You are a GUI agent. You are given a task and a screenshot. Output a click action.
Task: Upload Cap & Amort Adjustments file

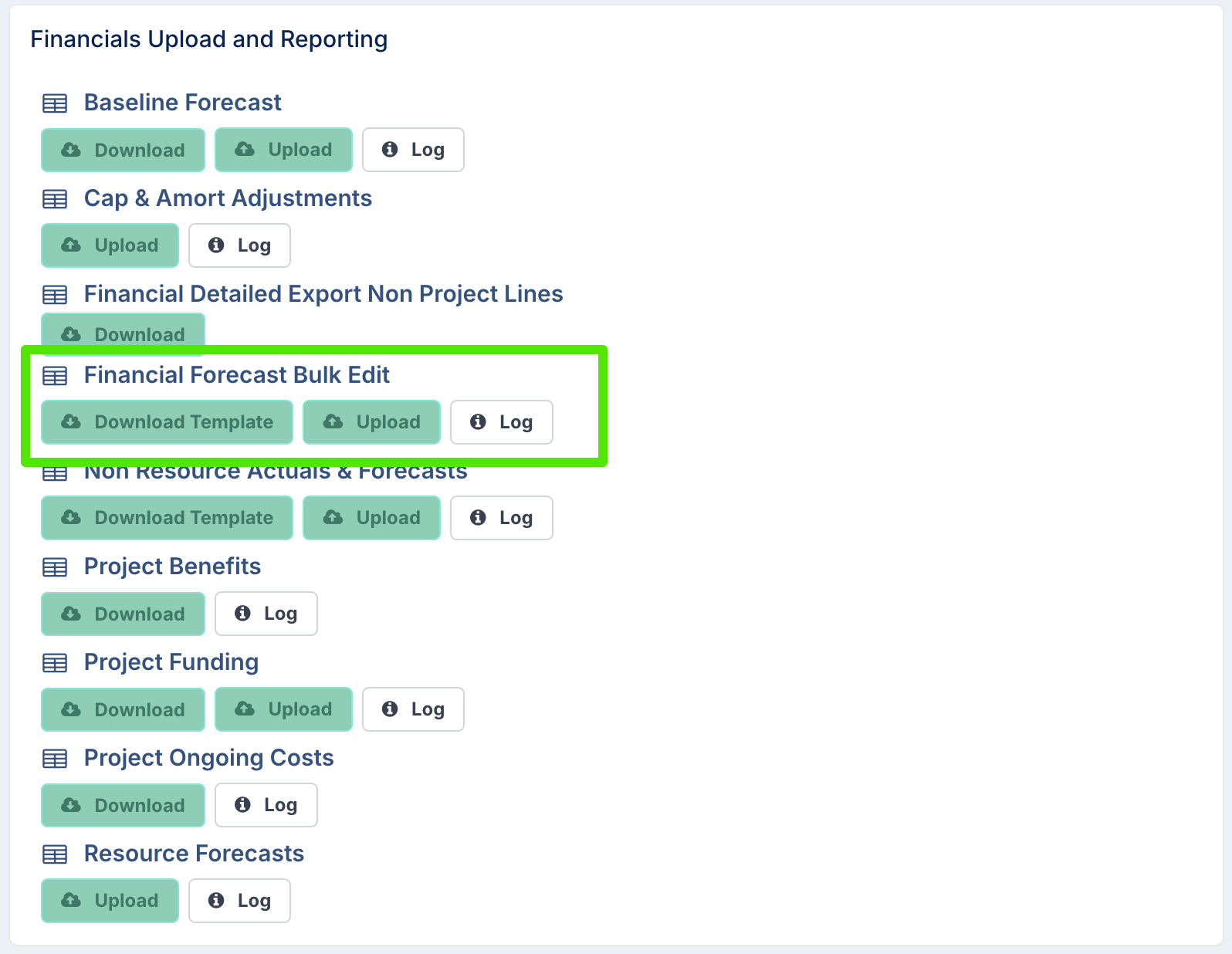pos(110,245)
